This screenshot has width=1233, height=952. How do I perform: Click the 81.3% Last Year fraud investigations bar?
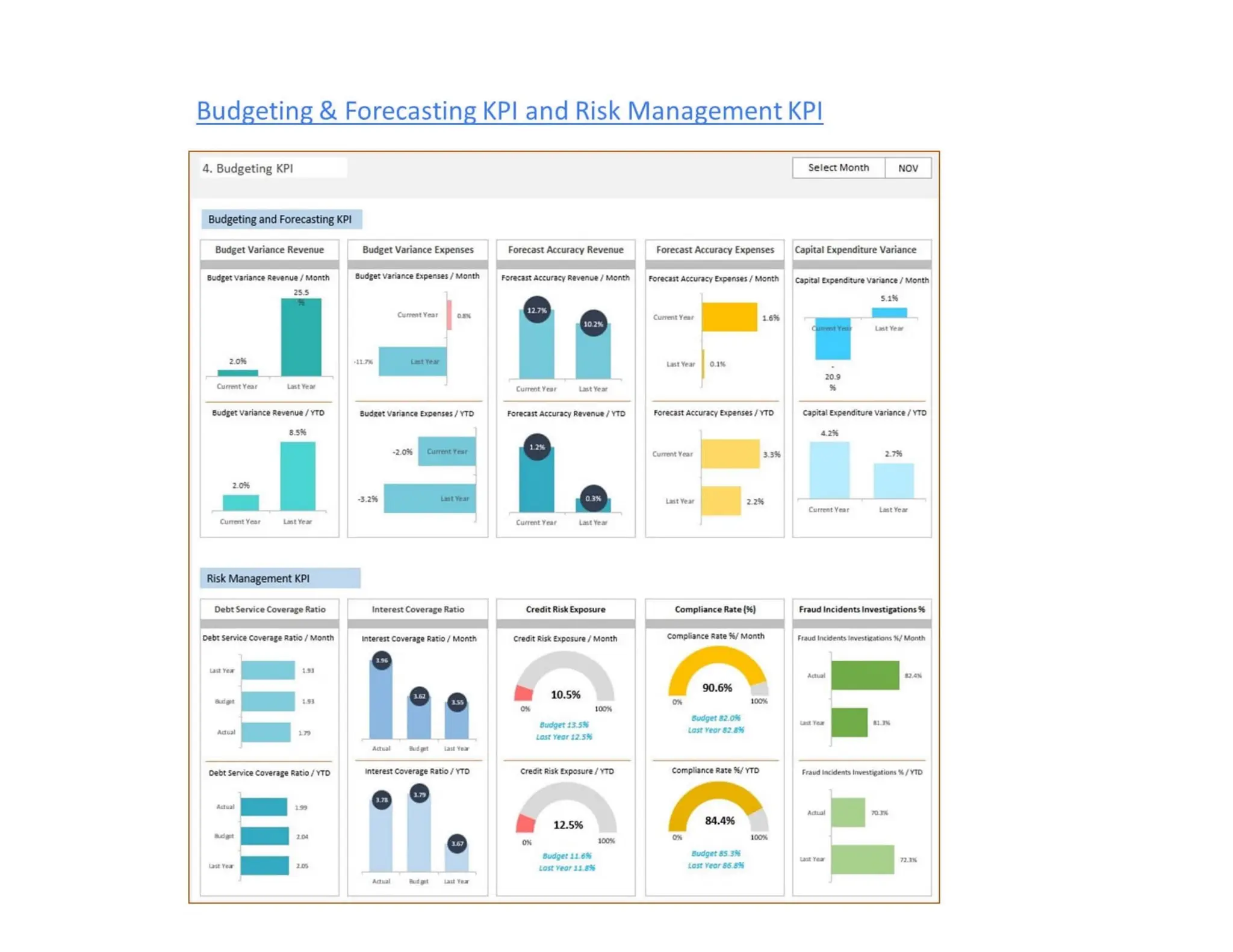click(849, 723)
